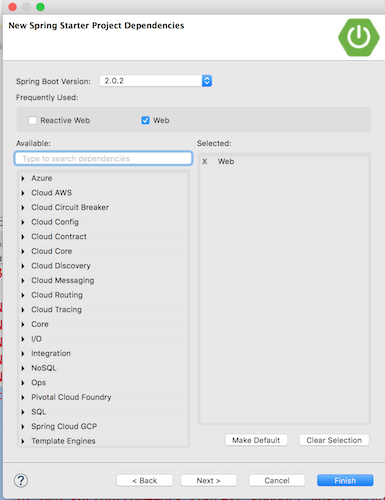Expand the Cloud Contract category arrow
The width and height of the screenshot is (385, 500).
coord(23,237)
